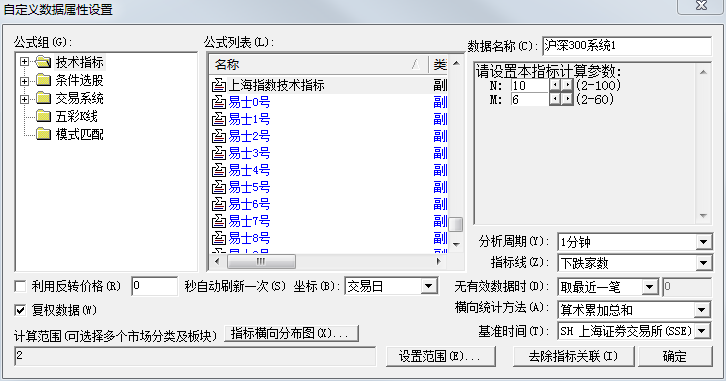Increase the M parameter with right spinner arrow
Viewport: 726px width, 381px height.
pos(567,99)
